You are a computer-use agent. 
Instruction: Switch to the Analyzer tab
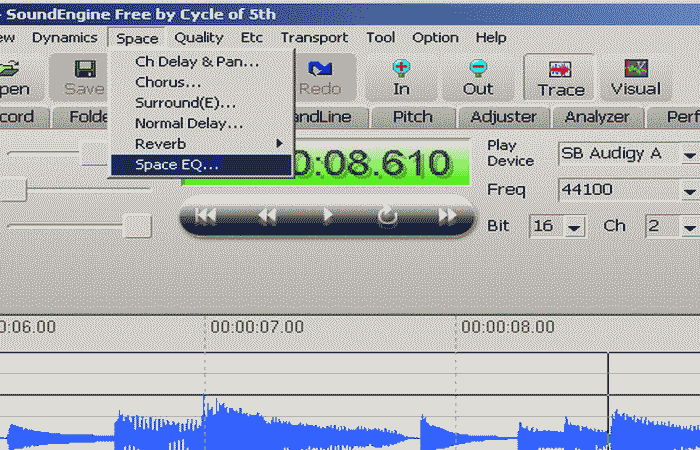(599, 117)
